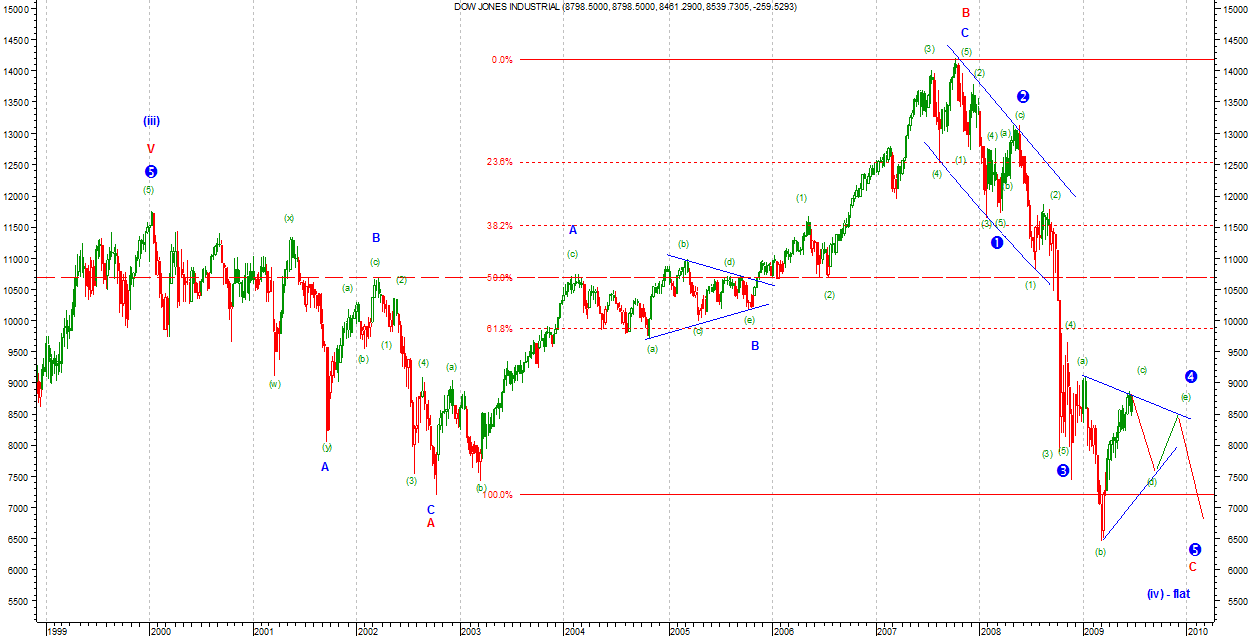Select the green (x) wave label
This screenshot has width=1250, height=636.
[289, 218]
